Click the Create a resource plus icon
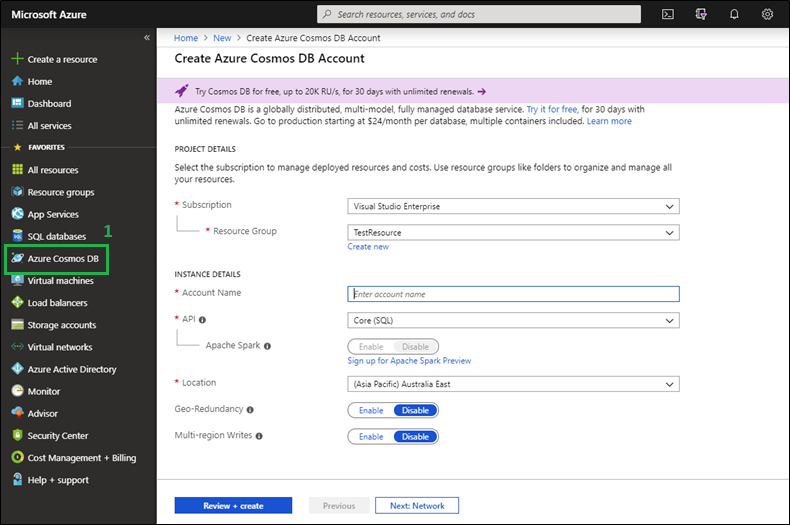790x525 pixels. (x=17, y=59)
